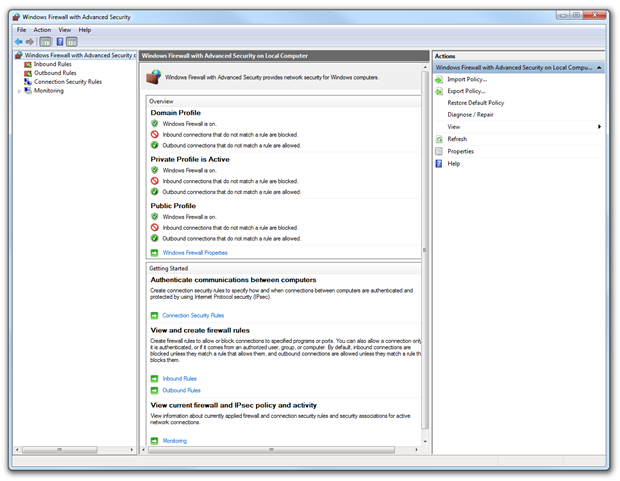Click the Getting Started section label
This screenshot has height=481, width=620.
click(x=168, y=269)
